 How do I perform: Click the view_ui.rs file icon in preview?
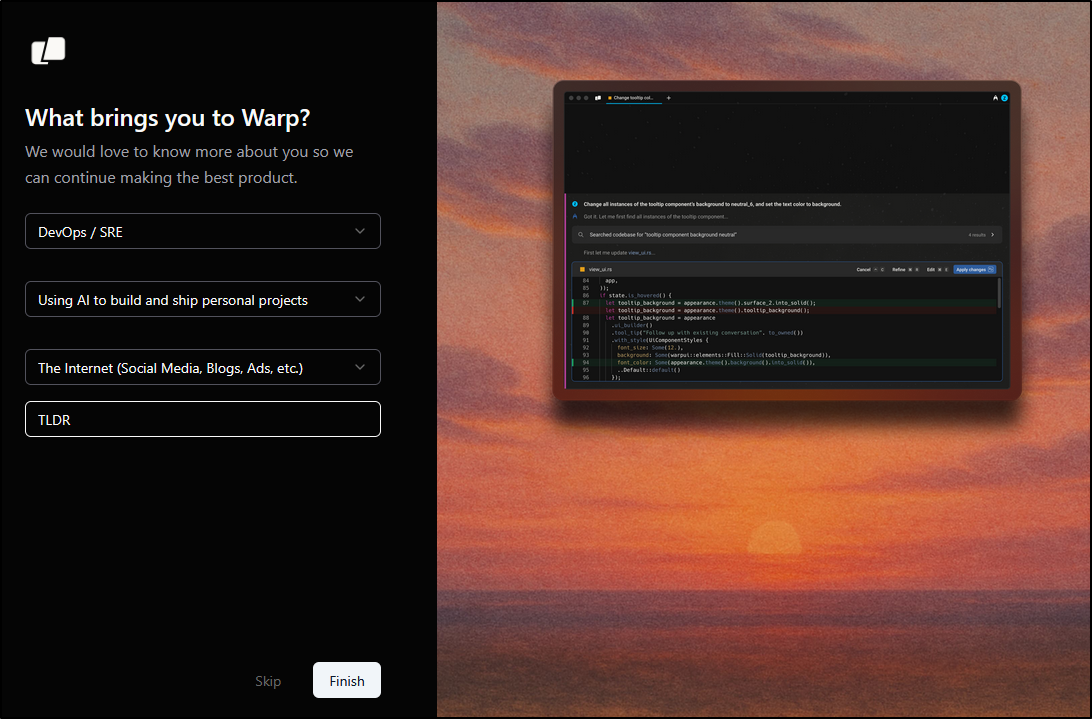[x=582, y=269]
